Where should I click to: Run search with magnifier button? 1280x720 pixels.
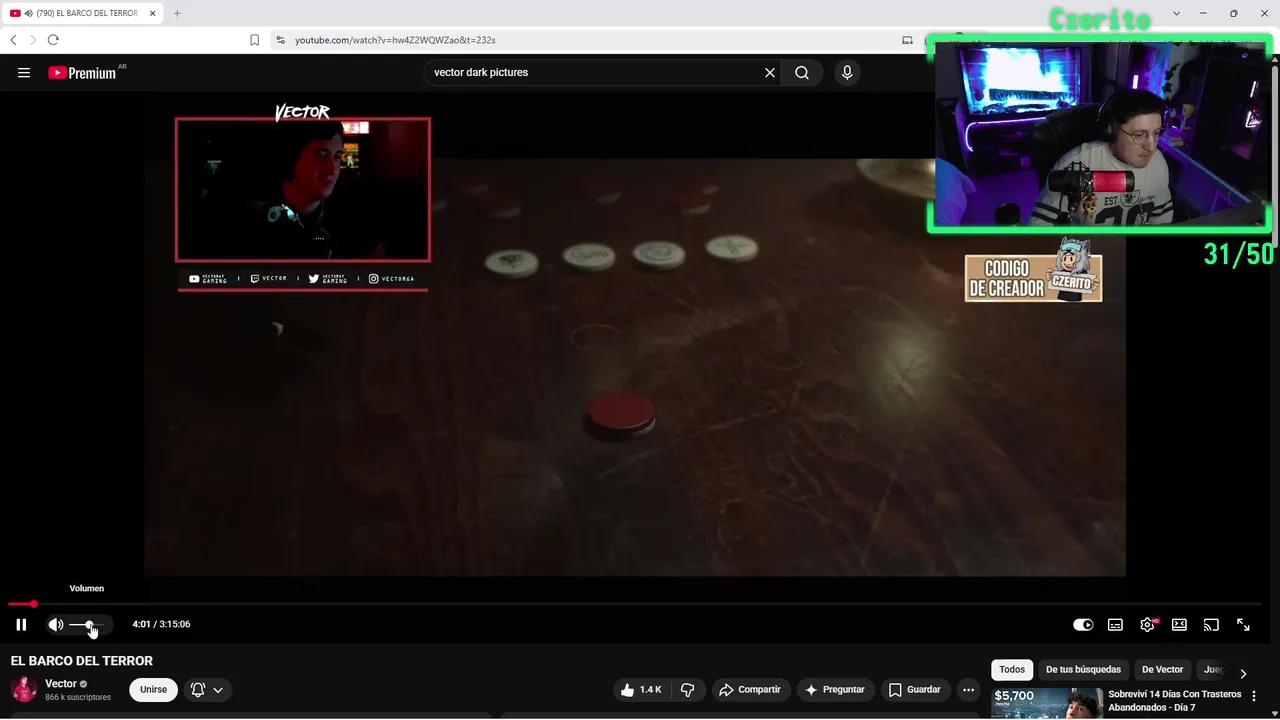coord(802,73)
